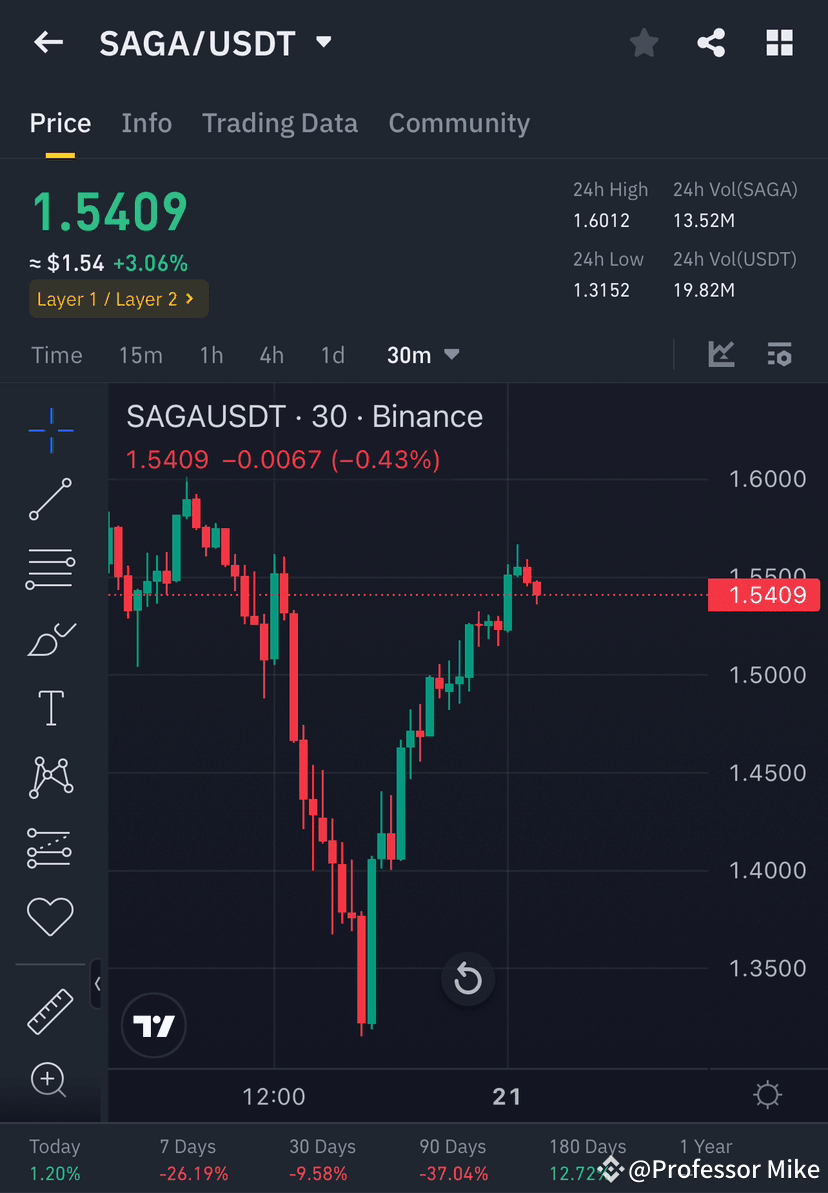Toggle SAGA/USDT as a favorite
This screenshot has width=828, height=1193.
[643, 42]
